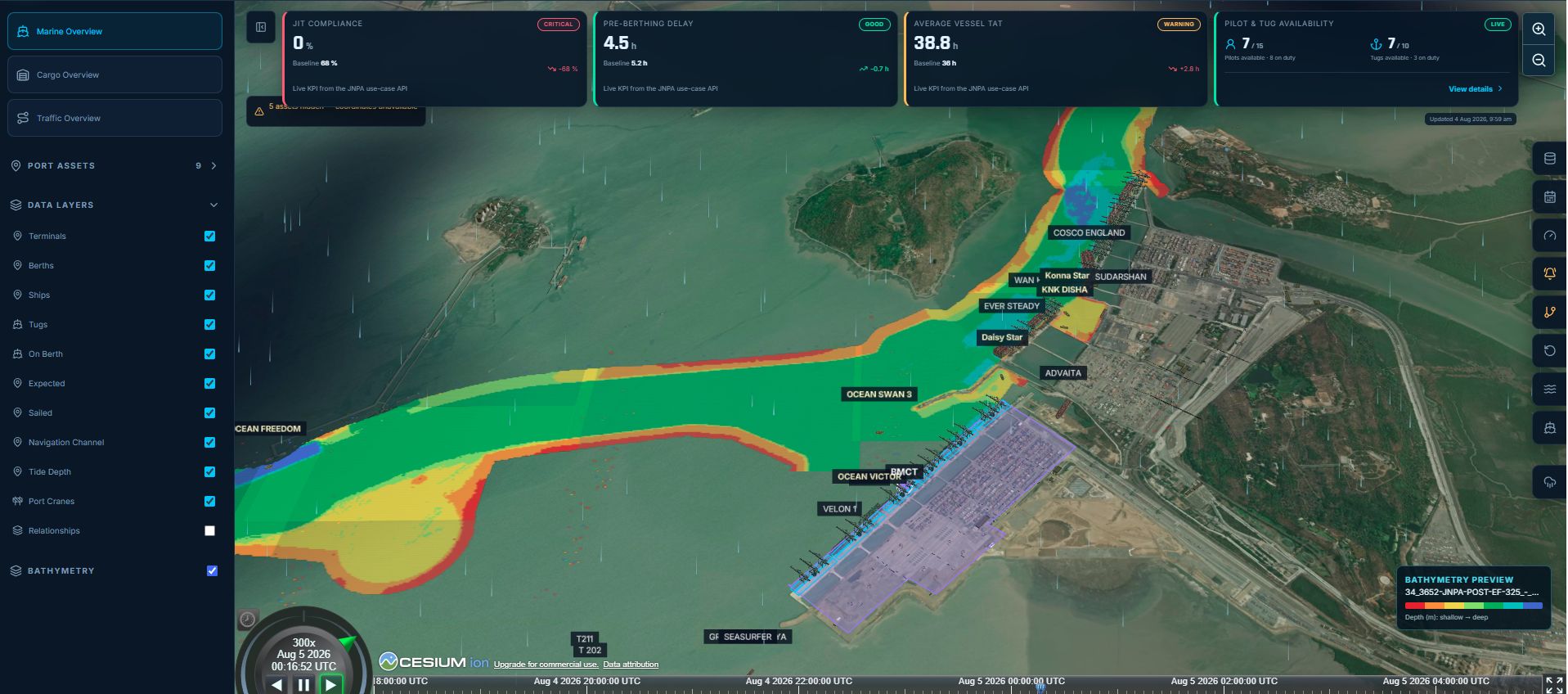Open the alerts bell panel
This screenshot has width=1568, height=694.
pos(1549,273)
